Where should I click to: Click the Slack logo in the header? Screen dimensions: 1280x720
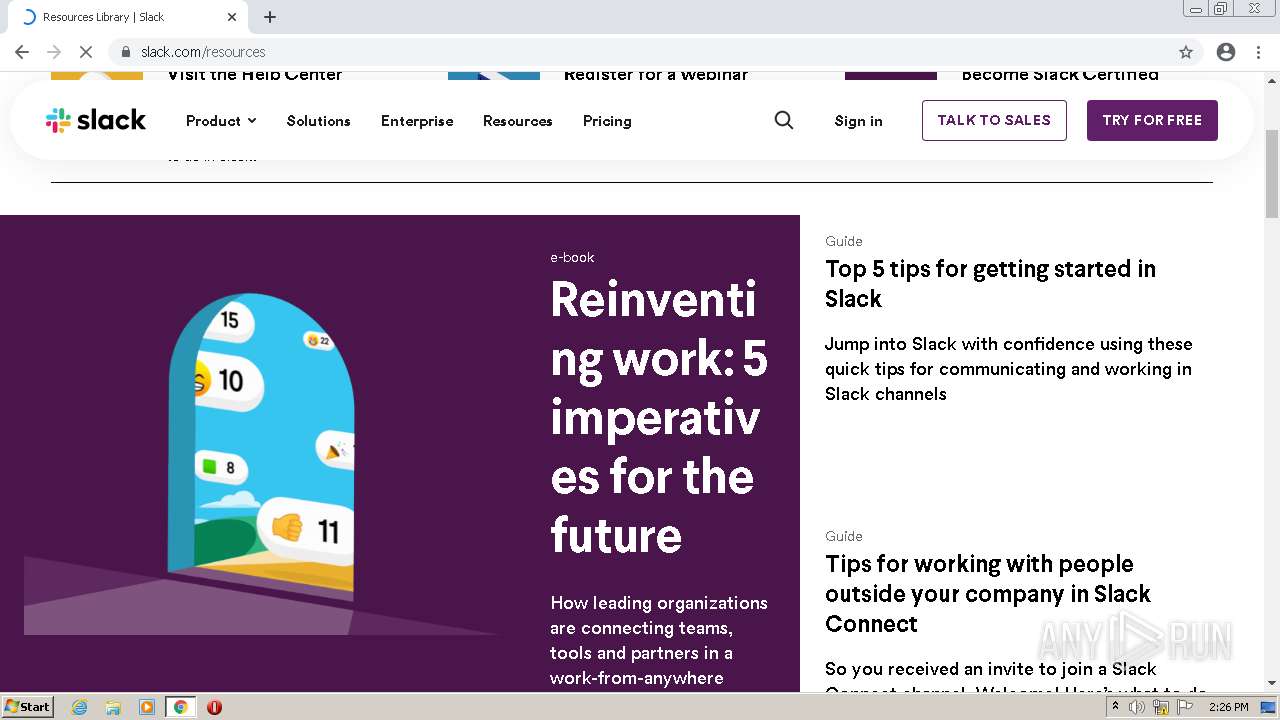tap(96, 121)
